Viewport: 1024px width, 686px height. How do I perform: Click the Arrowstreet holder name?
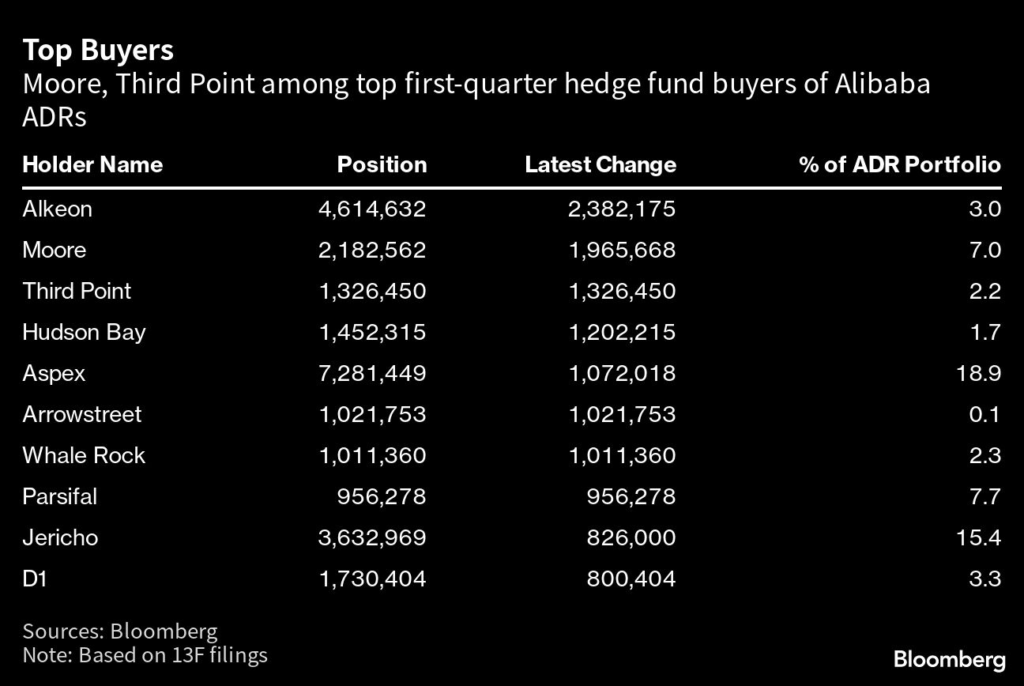coord(82,414)
